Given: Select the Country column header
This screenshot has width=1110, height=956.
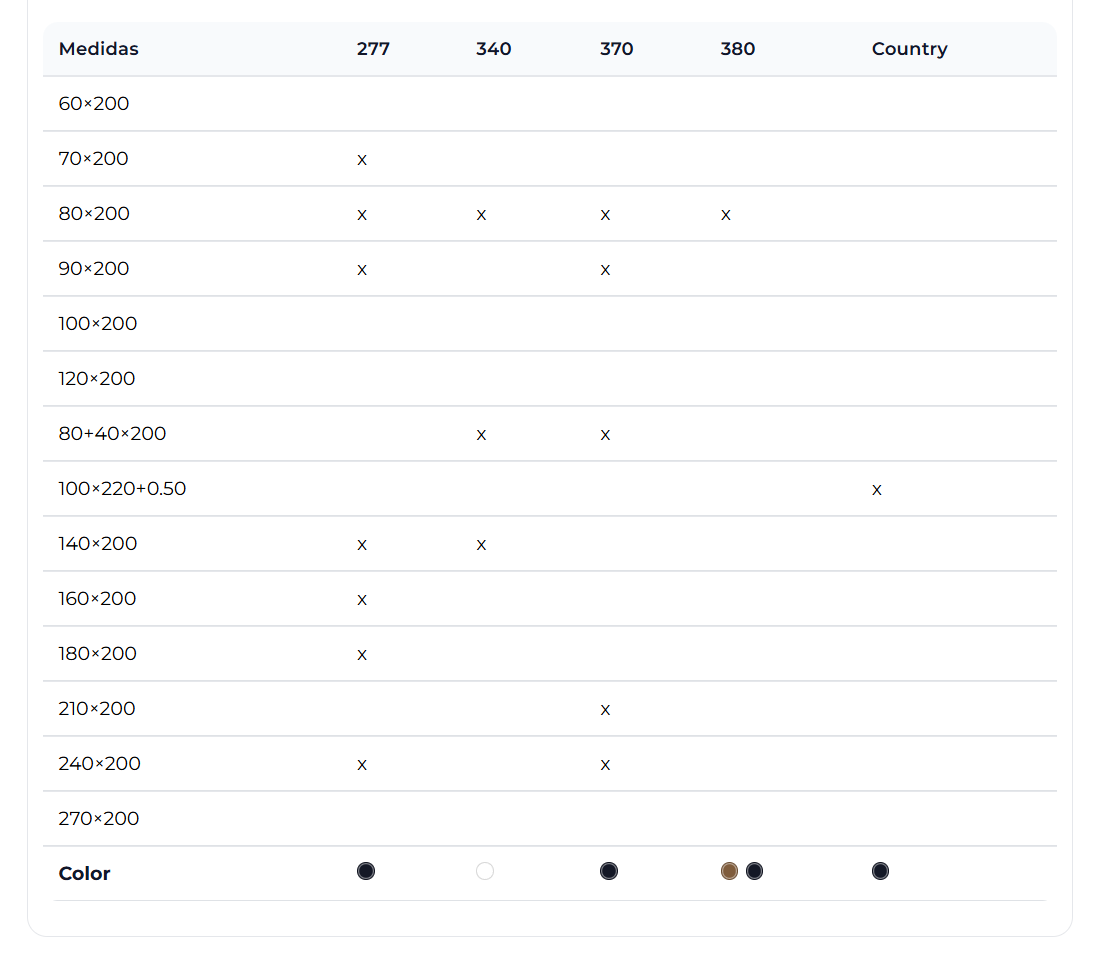Looking at the screenshot, I should (909, 49).
